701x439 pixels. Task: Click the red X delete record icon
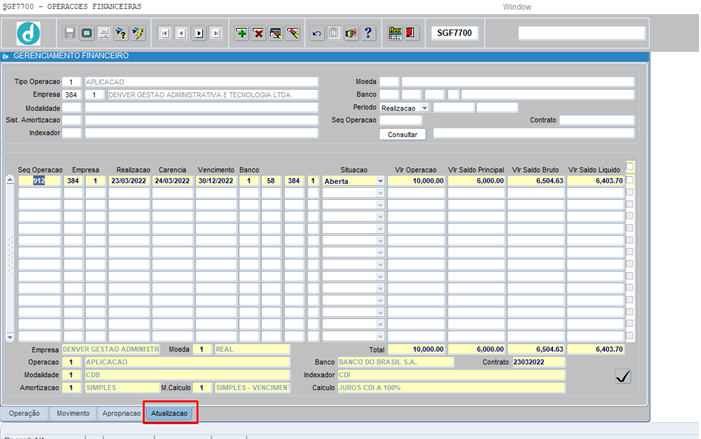click(x=259, y=33)
